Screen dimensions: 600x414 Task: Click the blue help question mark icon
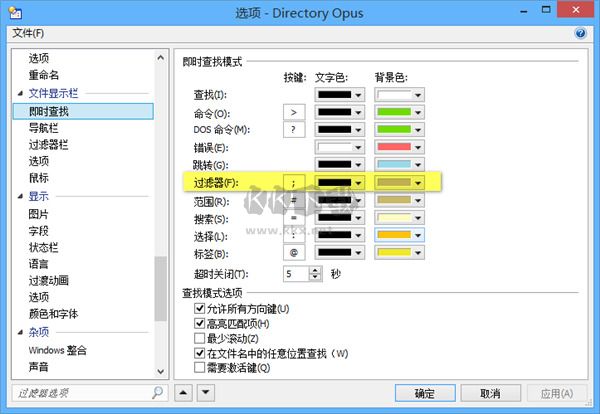pos(580,33)
